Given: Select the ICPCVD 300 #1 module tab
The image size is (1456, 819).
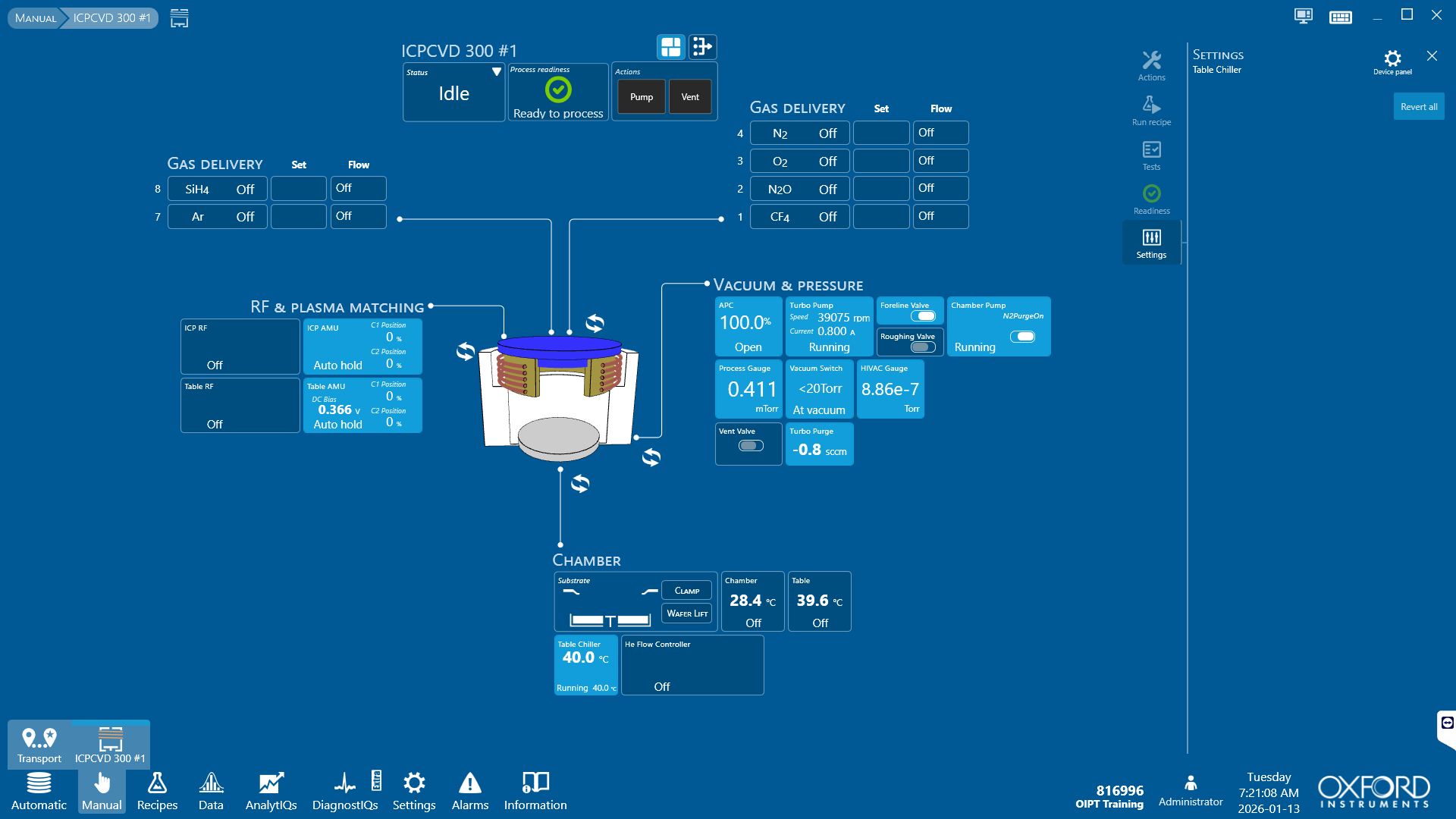Looking at the screenshot, I should 110,745.
